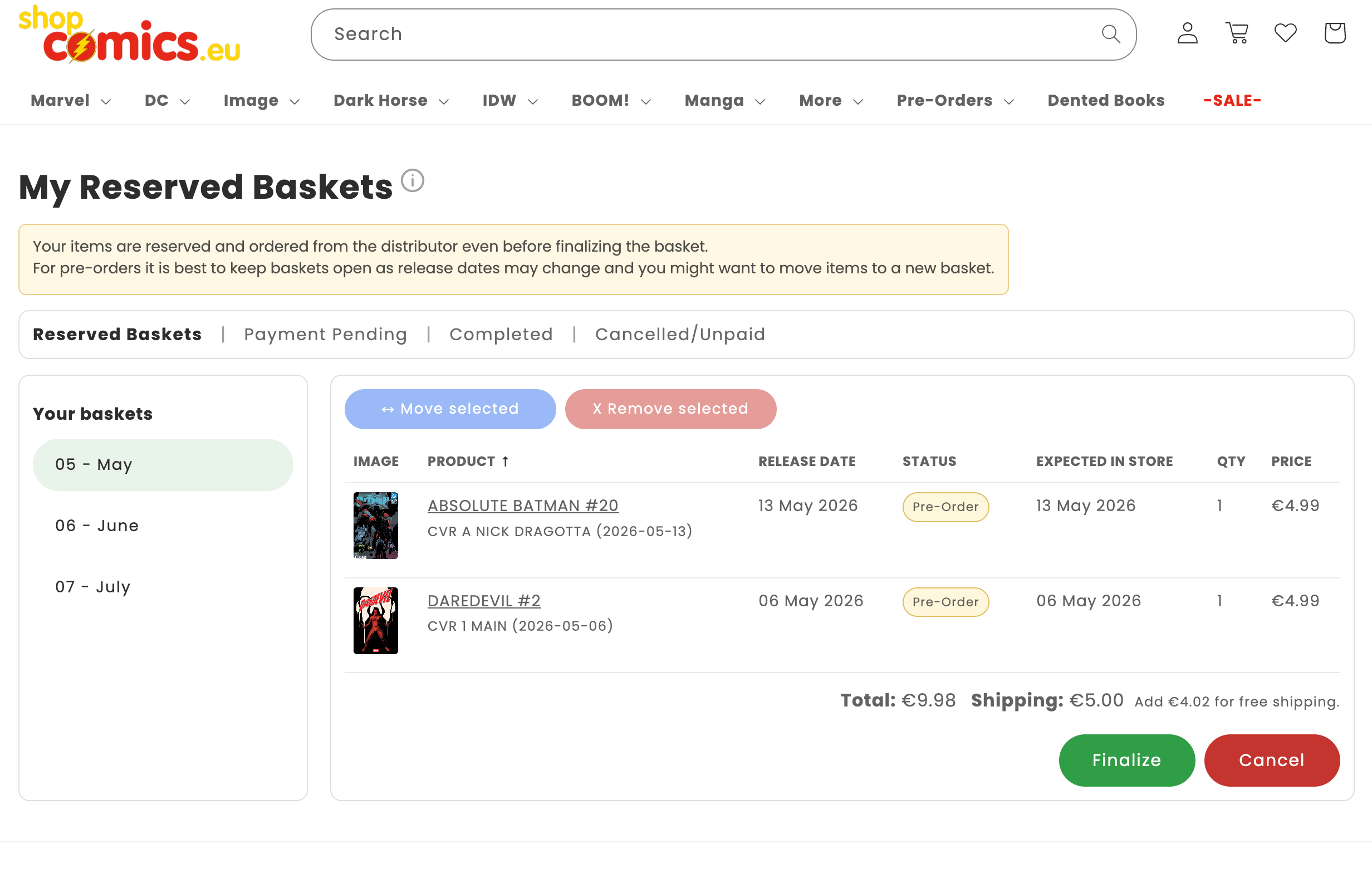This screenshot has width=1372, height=893.
Task: Click the Your baskets heading
Action: (x=92, y=413)
